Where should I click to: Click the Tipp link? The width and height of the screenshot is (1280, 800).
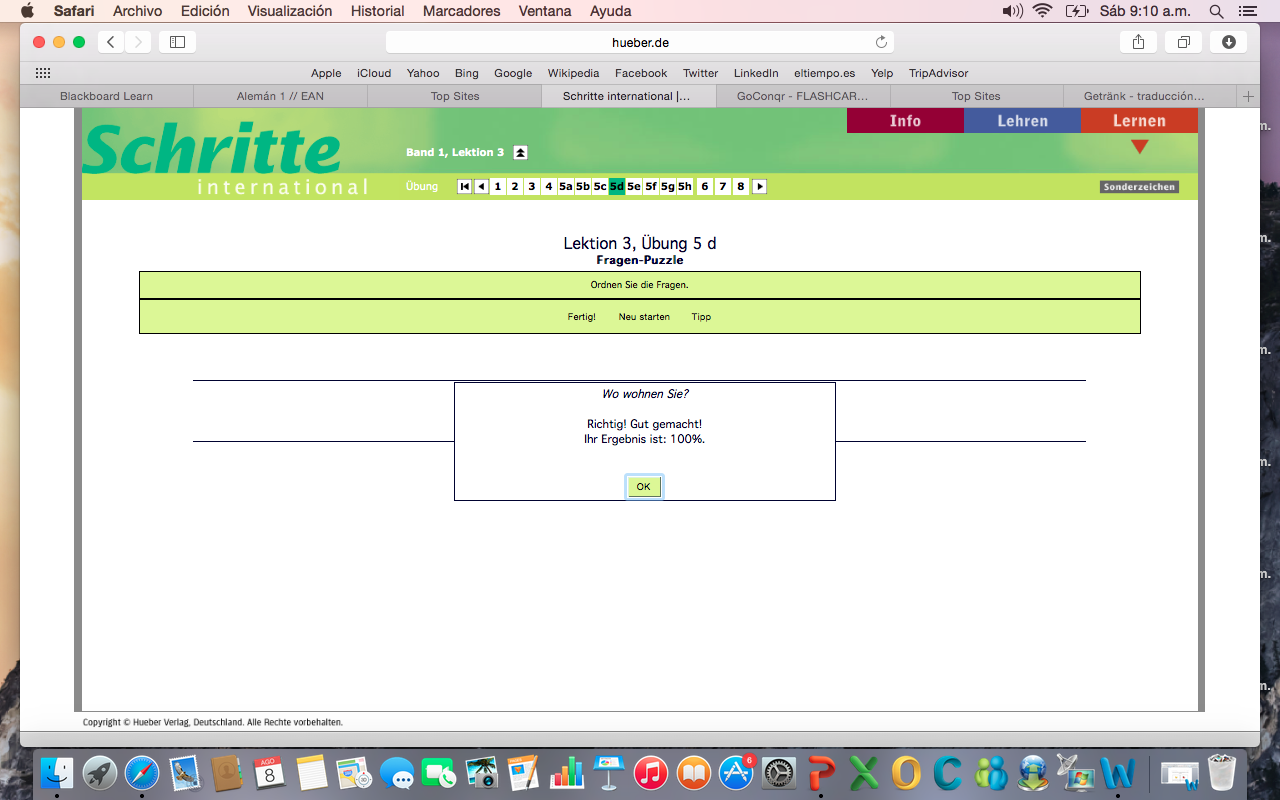pos(701,317)
